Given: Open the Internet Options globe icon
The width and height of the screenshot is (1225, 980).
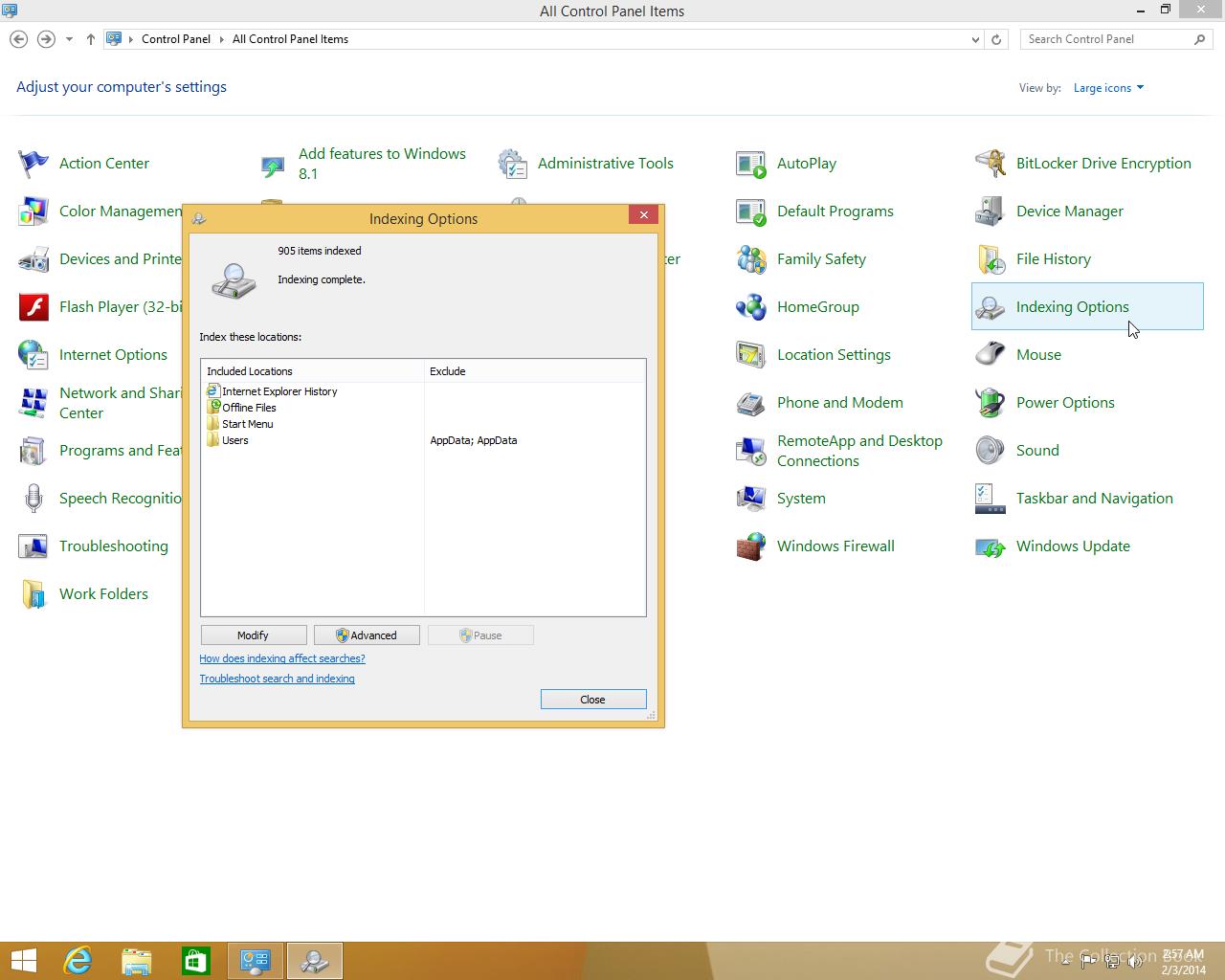Looking at the screenshot, I should point(33,355).
